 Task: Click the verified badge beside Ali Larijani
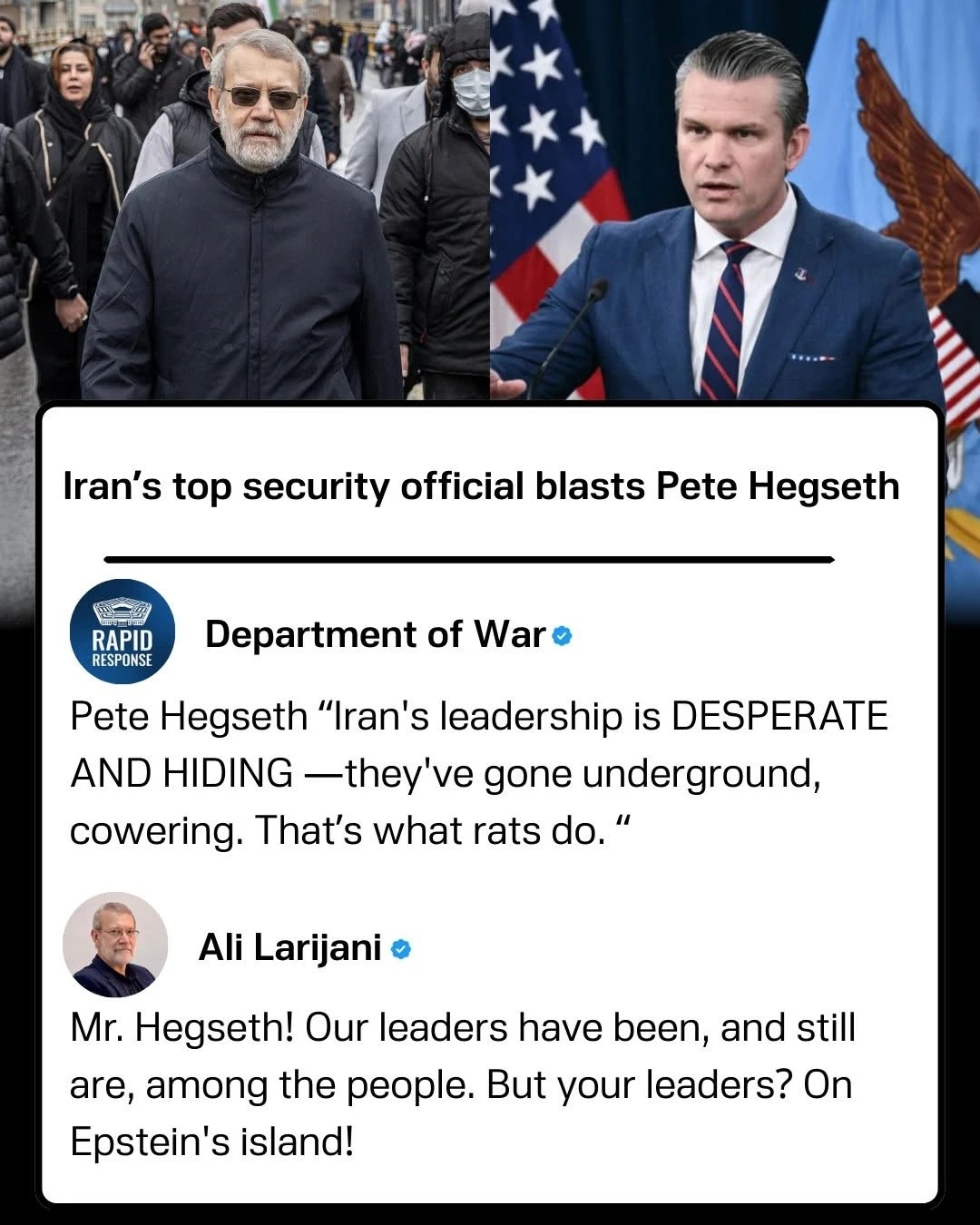[401, 950]
